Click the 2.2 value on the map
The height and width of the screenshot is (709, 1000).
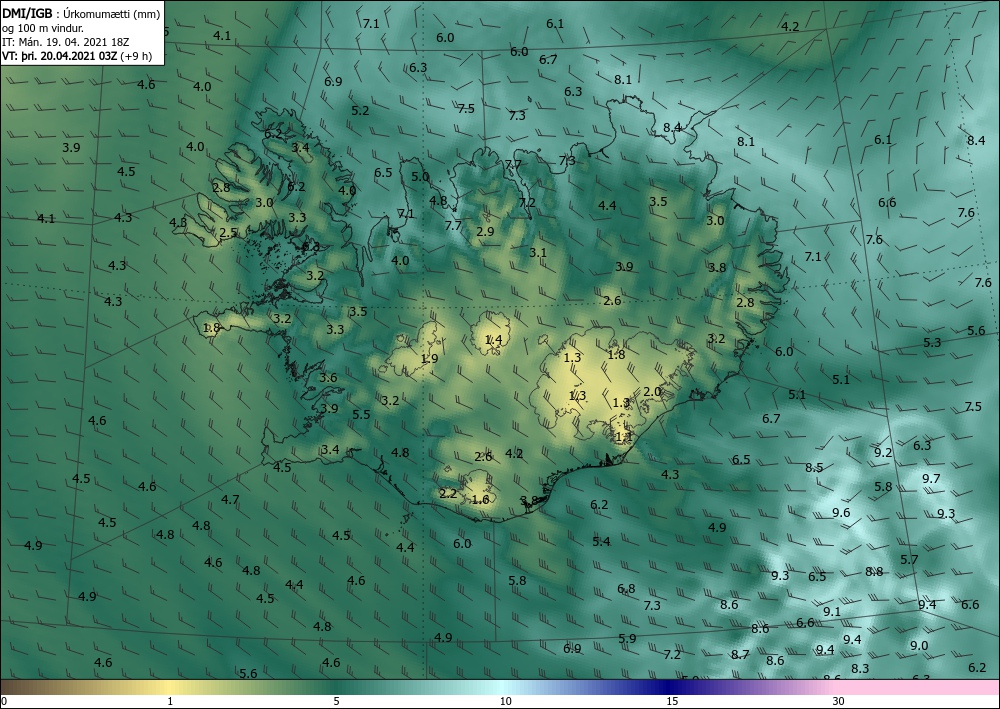(448, 493)
